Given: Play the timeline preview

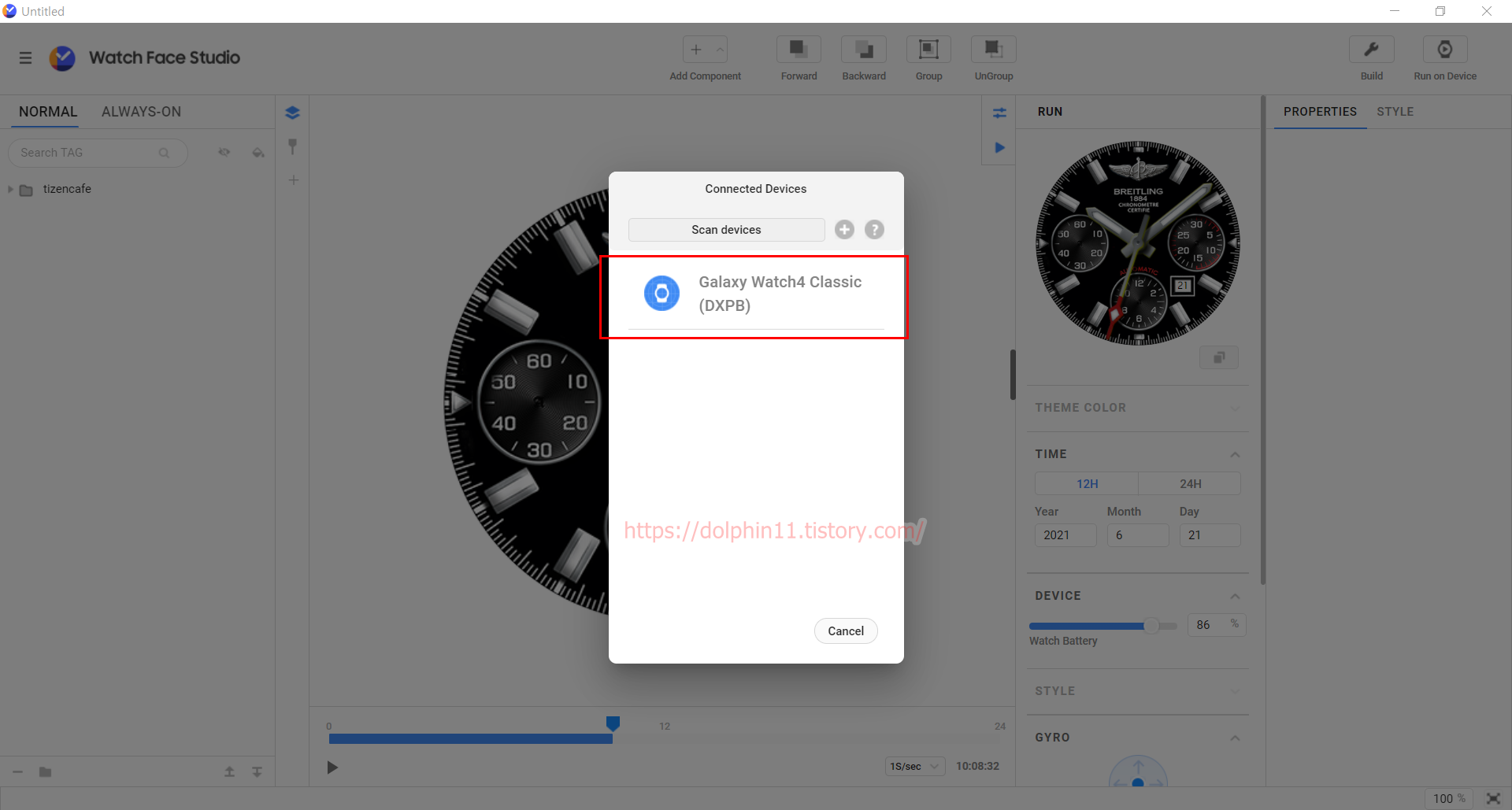Looking at the screenshot, I should [332, 767].
